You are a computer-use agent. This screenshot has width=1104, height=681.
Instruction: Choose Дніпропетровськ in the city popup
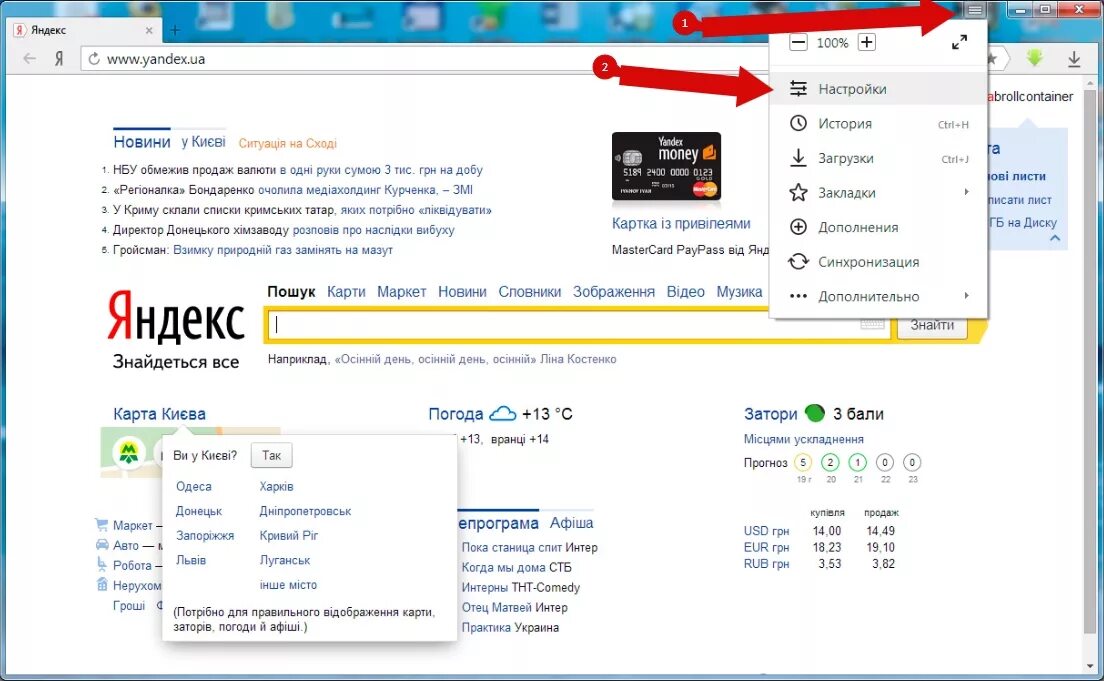point(305,511)
